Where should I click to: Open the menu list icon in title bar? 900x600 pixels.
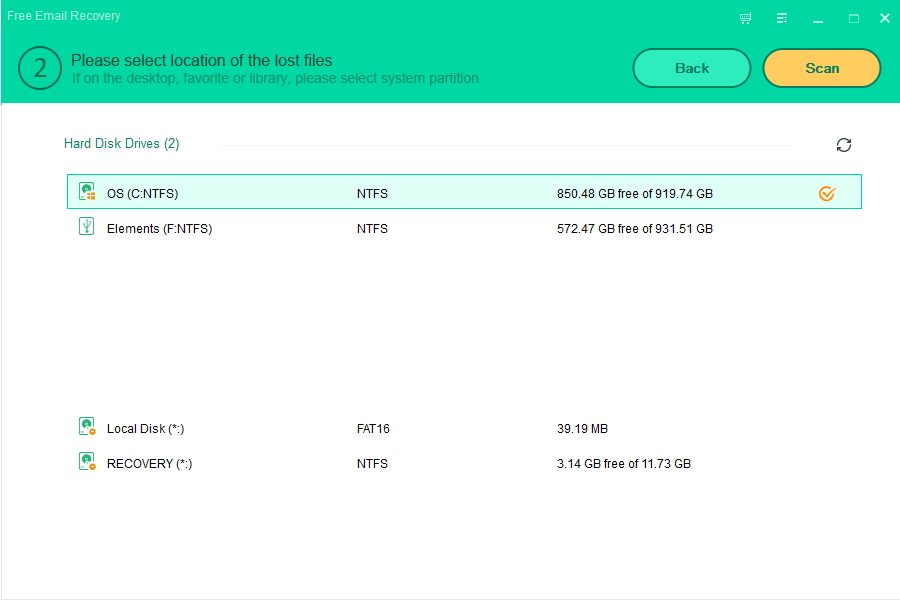point(782,18)
